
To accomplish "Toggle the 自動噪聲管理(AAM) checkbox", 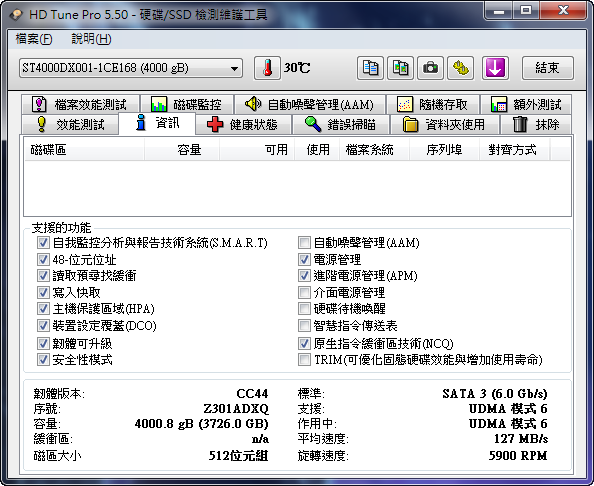I will coord(304,242).
